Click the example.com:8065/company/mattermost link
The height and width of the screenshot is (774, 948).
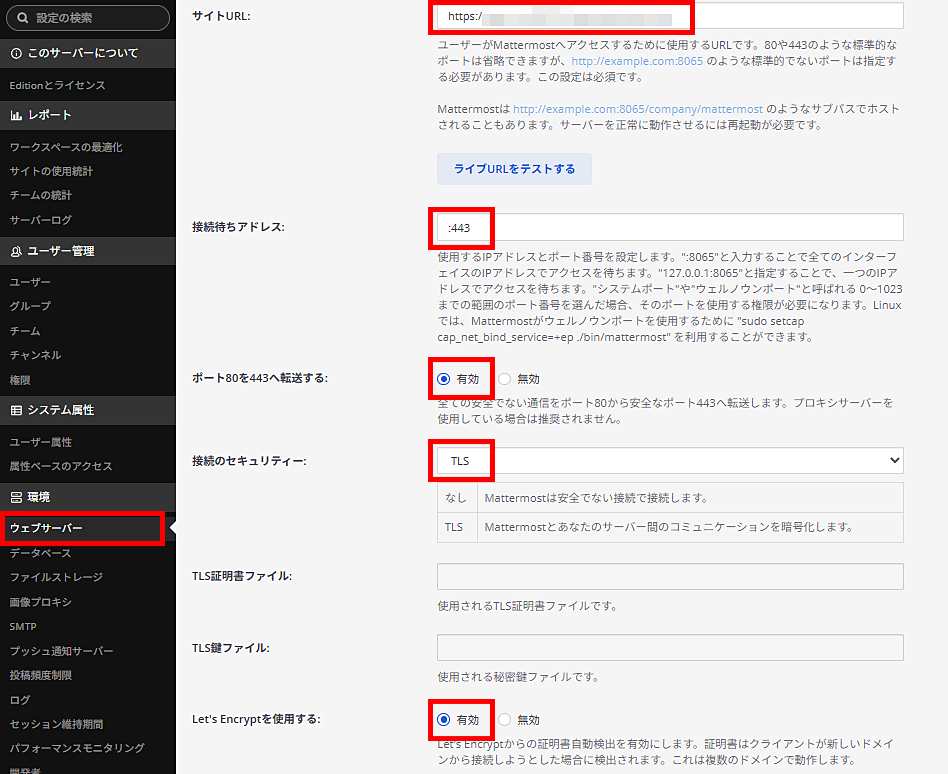point(638,109)
